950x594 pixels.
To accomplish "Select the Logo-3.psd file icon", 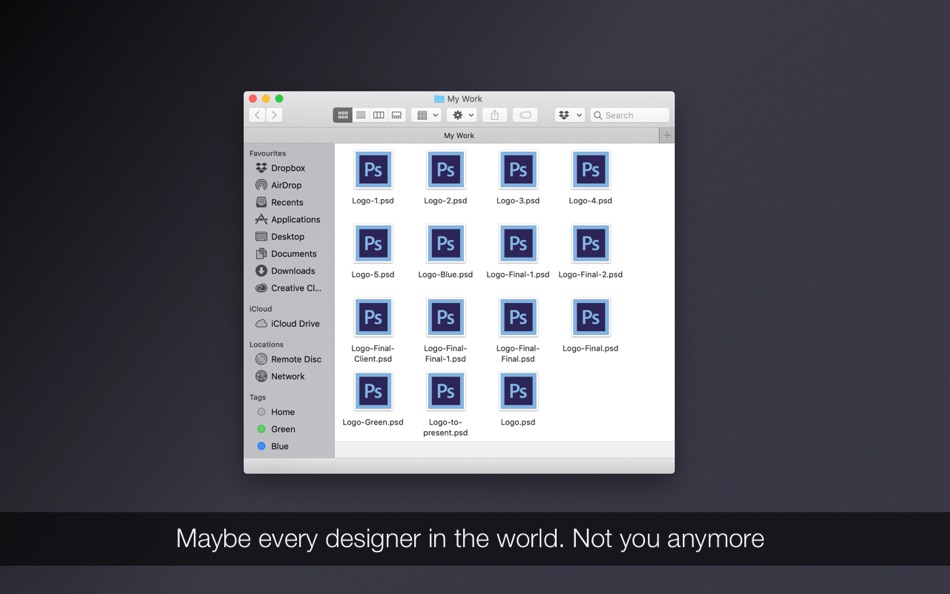I will pyautogui.click(x=518, y=170).
